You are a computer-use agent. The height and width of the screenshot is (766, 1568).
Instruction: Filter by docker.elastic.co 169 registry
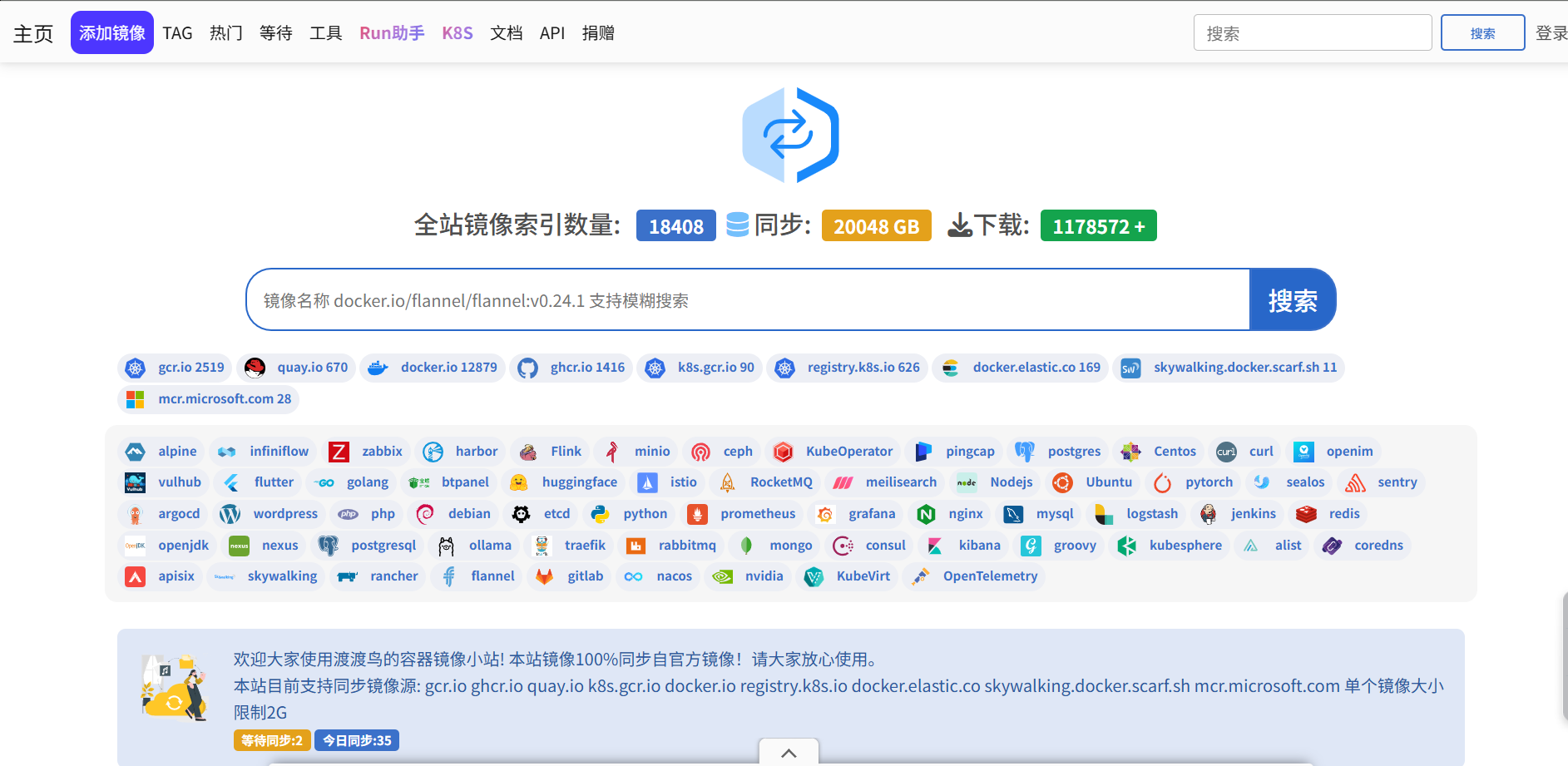tap(1021, 368)
